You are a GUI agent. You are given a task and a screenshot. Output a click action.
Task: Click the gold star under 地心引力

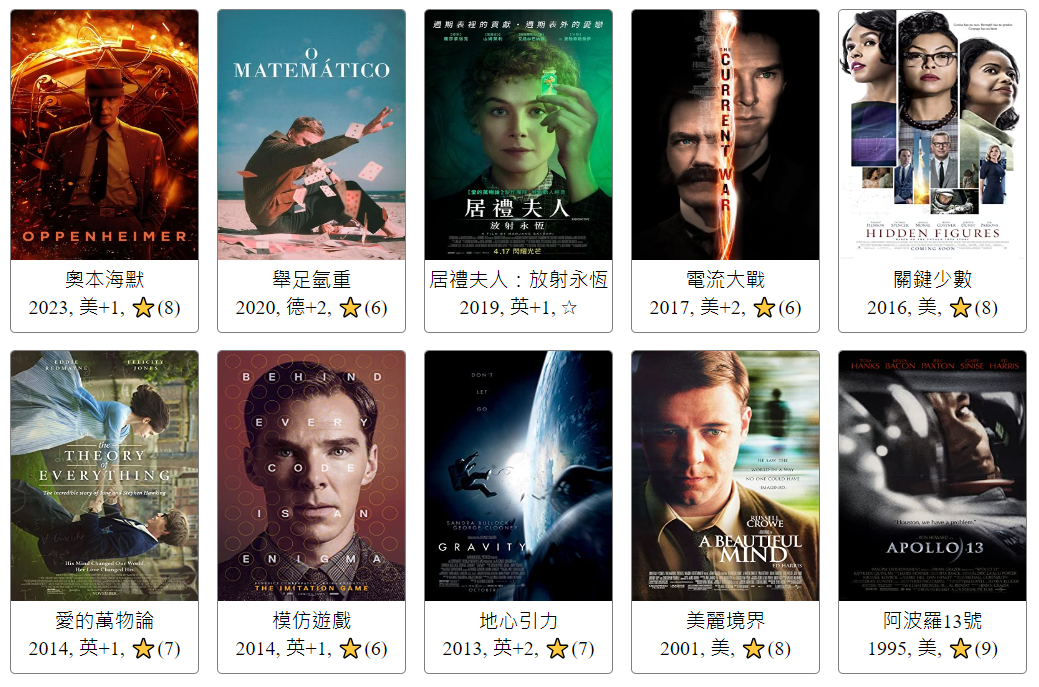tap(557, 649)
